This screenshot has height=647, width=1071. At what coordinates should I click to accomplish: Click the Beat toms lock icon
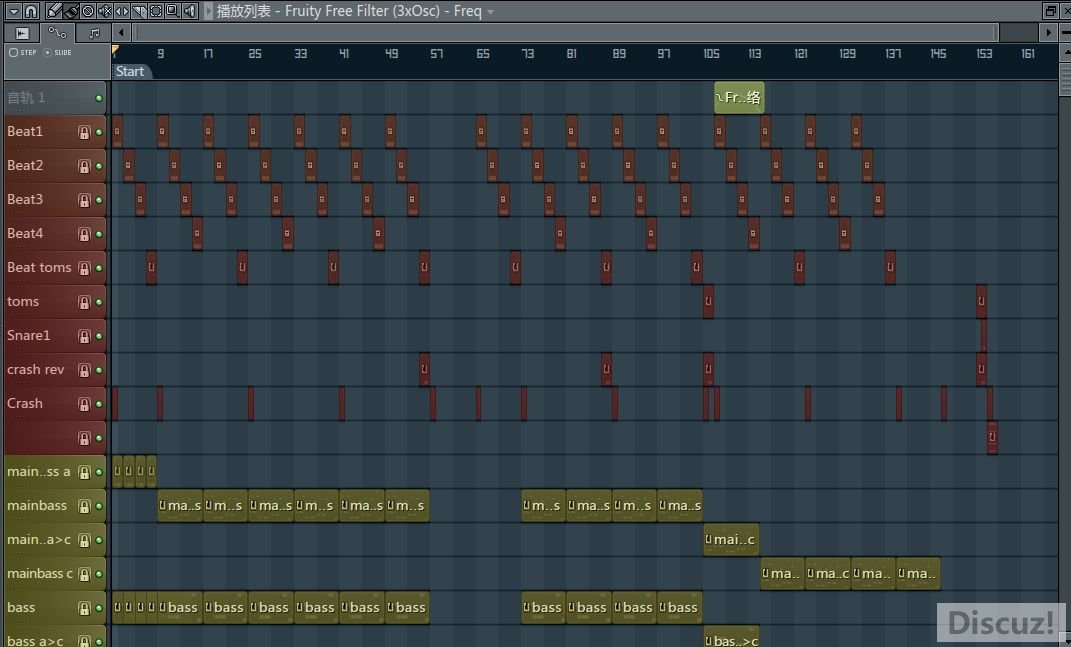coord(84,269)
